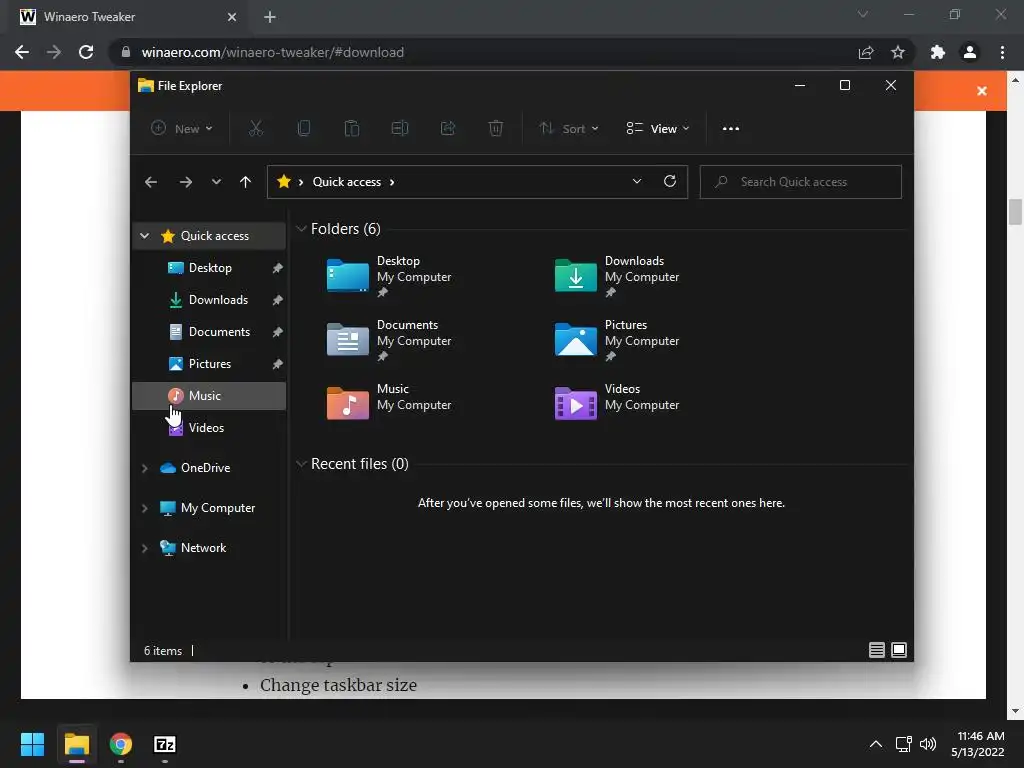Screen dimensions: 1024x768
Task: Open the See more three-dots menu
Action: (x=731, y=129)
